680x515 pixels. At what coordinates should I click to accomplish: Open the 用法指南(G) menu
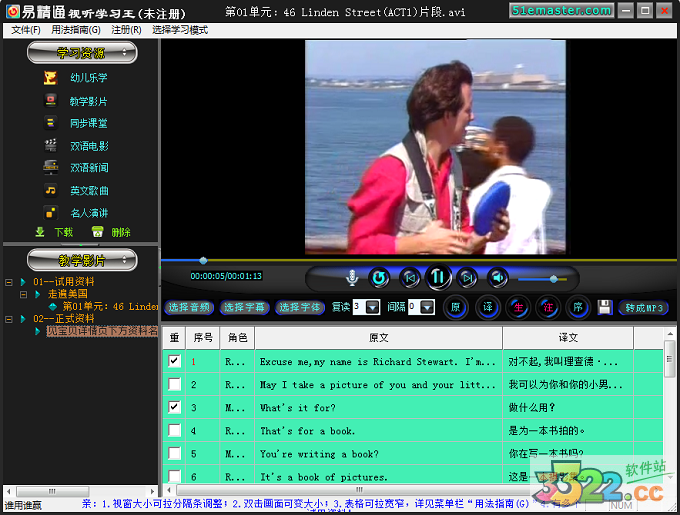pyautogui.click(x=75, y=30)
